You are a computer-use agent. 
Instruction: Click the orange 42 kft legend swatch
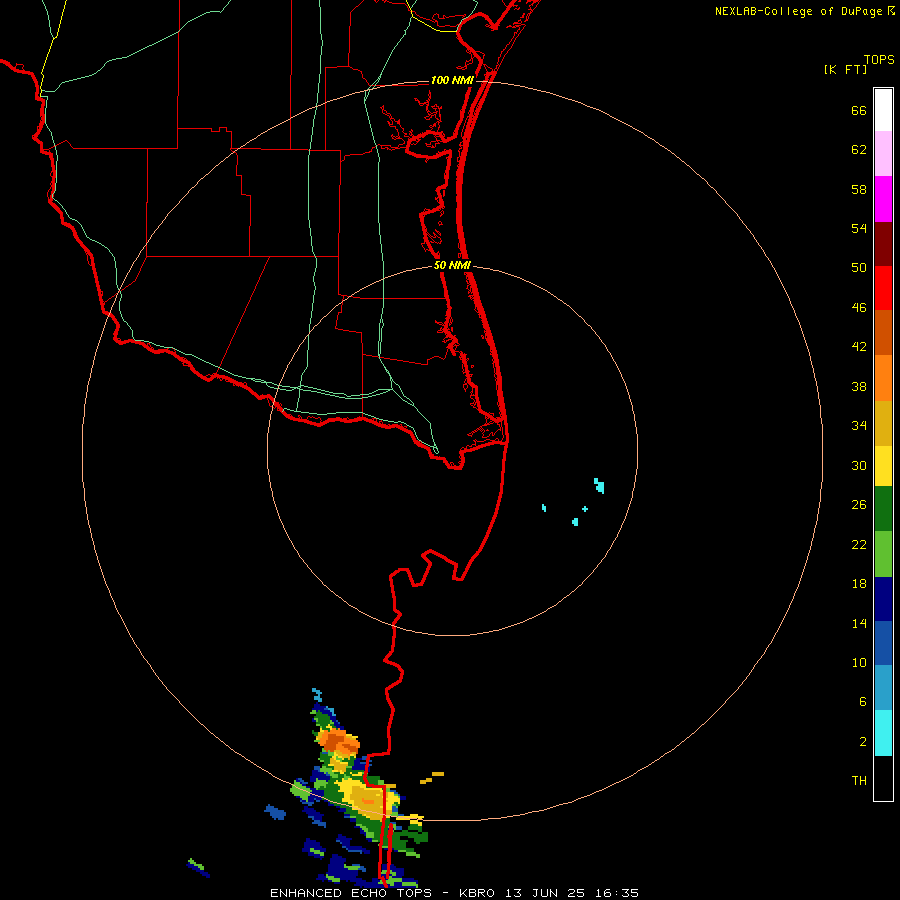pos(883,378)
